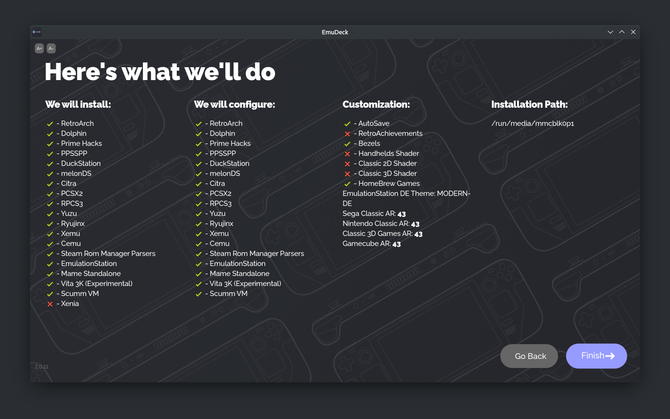
Task: Click check icon beside EmulationStation in install list
Action: (50, 264)
